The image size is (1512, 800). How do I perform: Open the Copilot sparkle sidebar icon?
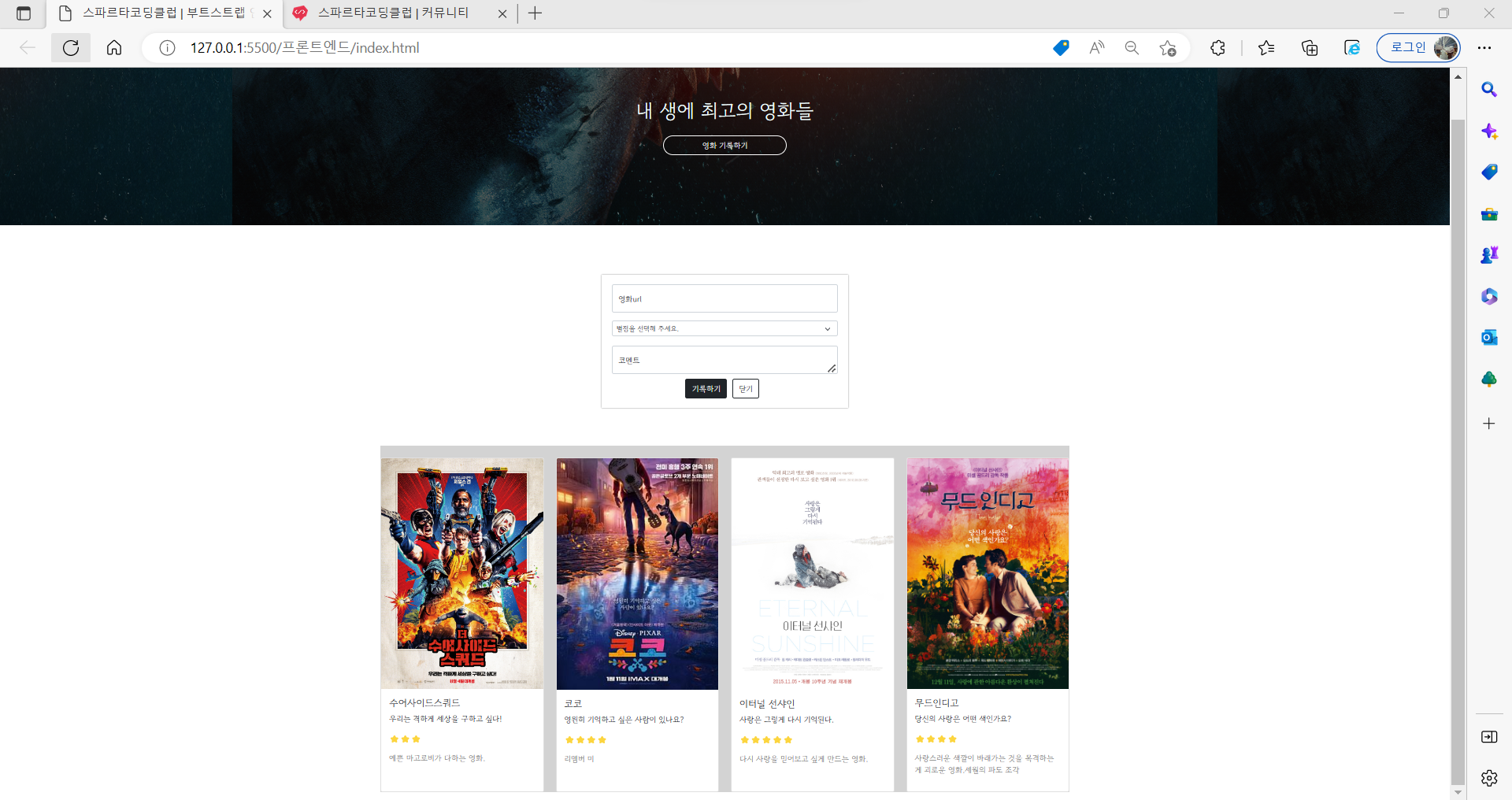pos(1488,131)
